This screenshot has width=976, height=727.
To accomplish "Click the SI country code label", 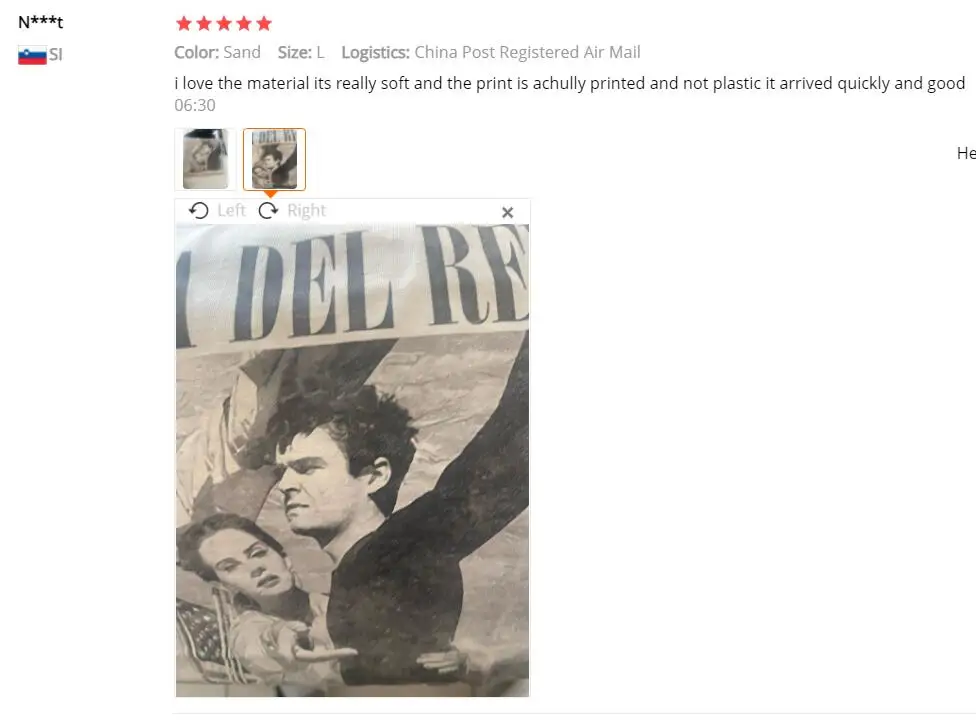I will click(x=56, y=55).
